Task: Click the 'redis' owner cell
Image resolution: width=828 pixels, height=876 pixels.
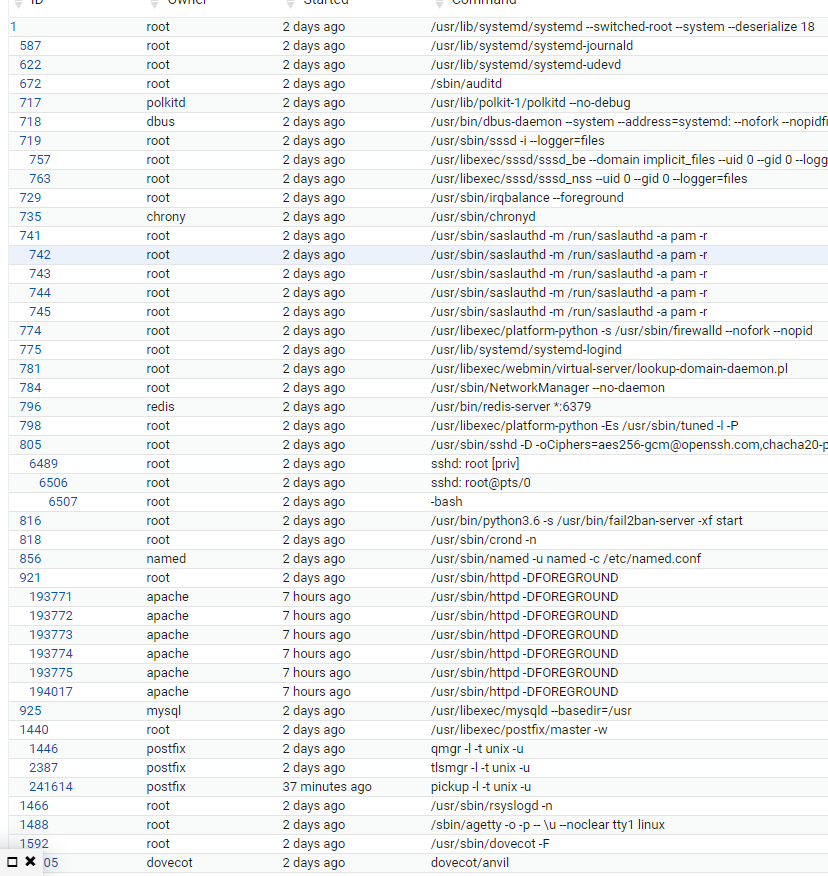Action: 160,407
